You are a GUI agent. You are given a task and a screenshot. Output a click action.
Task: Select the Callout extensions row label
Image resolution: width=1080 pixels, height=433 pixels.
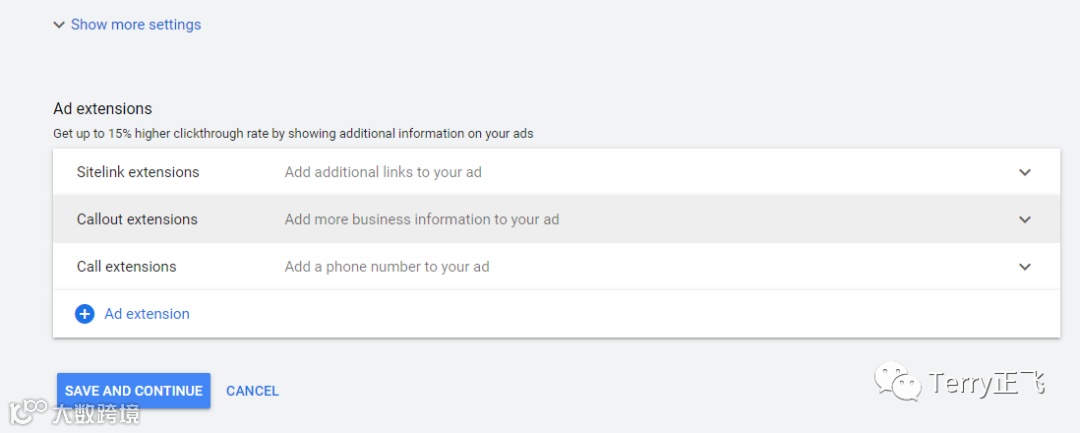click(x=137, y=219)
